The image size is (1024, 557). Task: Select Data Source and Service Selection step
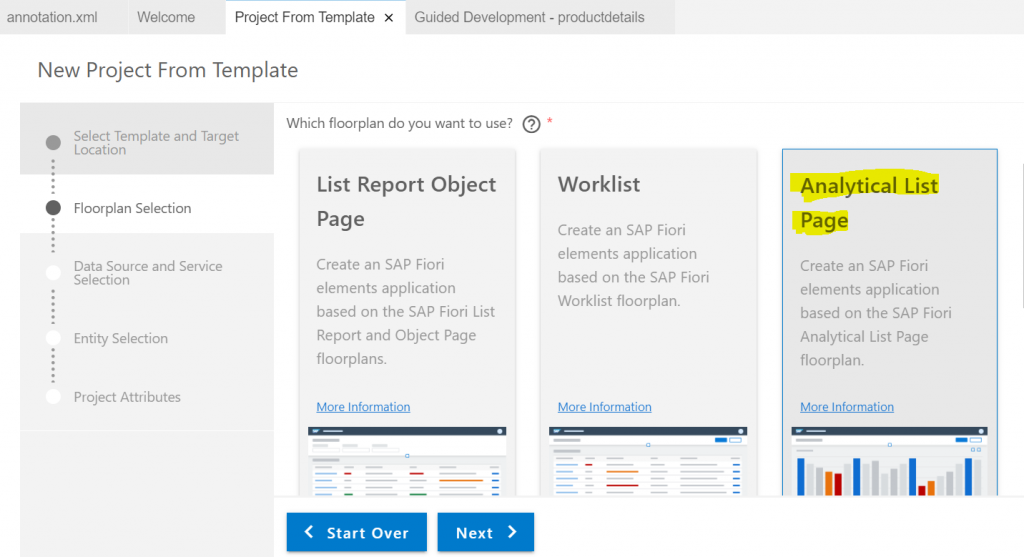147,273
